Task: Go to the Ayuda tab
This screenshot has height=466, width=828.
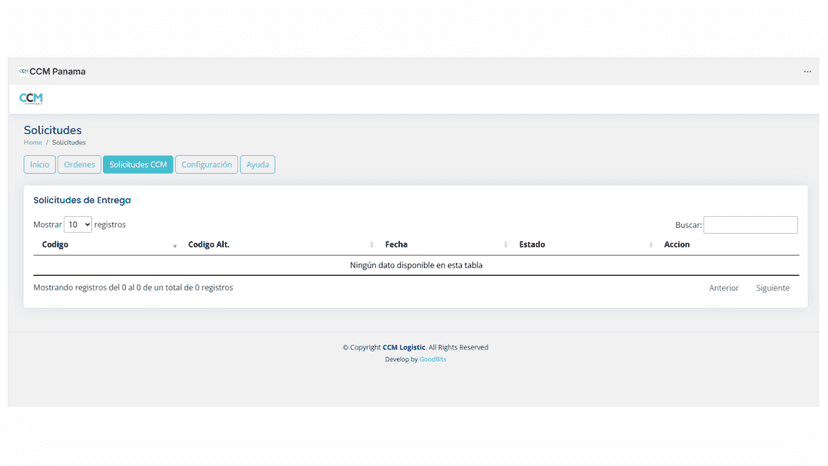Action: 258,164
